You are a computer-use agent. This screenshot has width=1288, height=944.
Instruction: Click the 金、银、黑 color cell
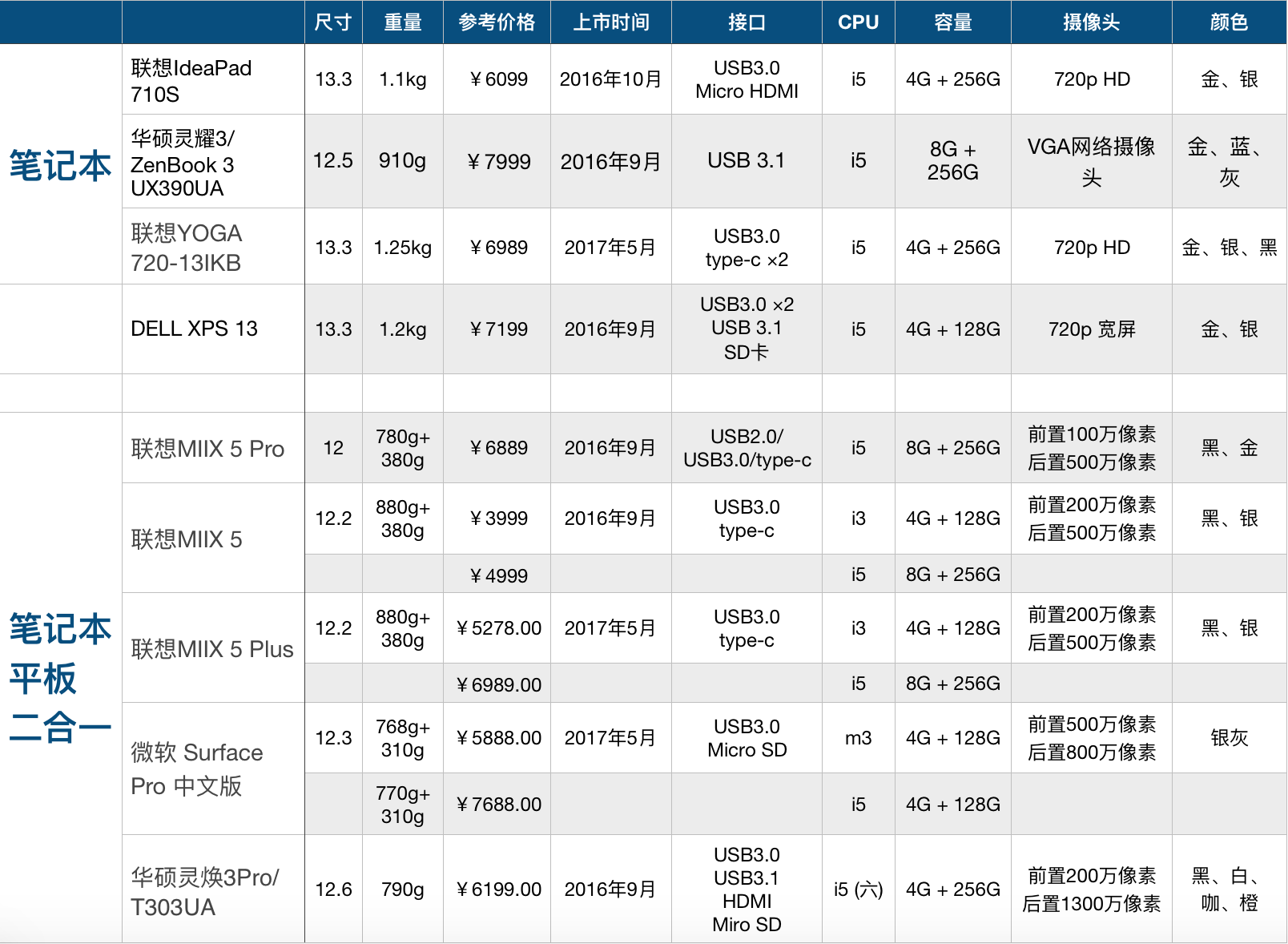1230,247
